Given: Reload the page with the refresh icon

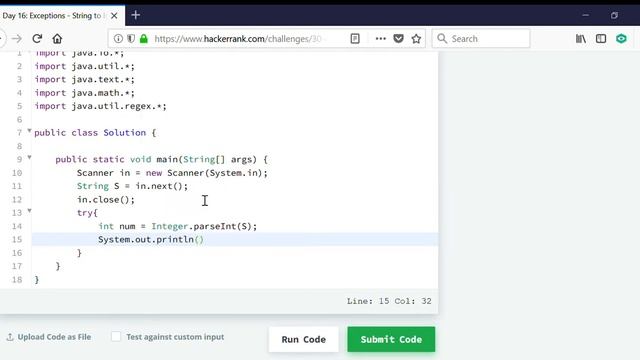Looking at the screenshot, I should [x=37, y=39].
